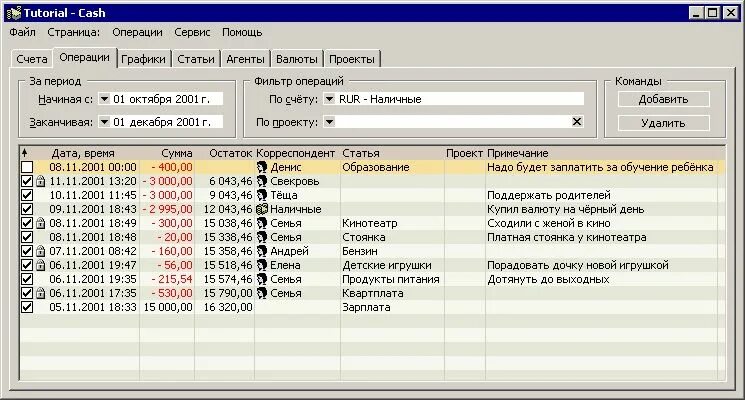
Task: Click the sort arrow column header icon
Action: click(x=25, y=153)
